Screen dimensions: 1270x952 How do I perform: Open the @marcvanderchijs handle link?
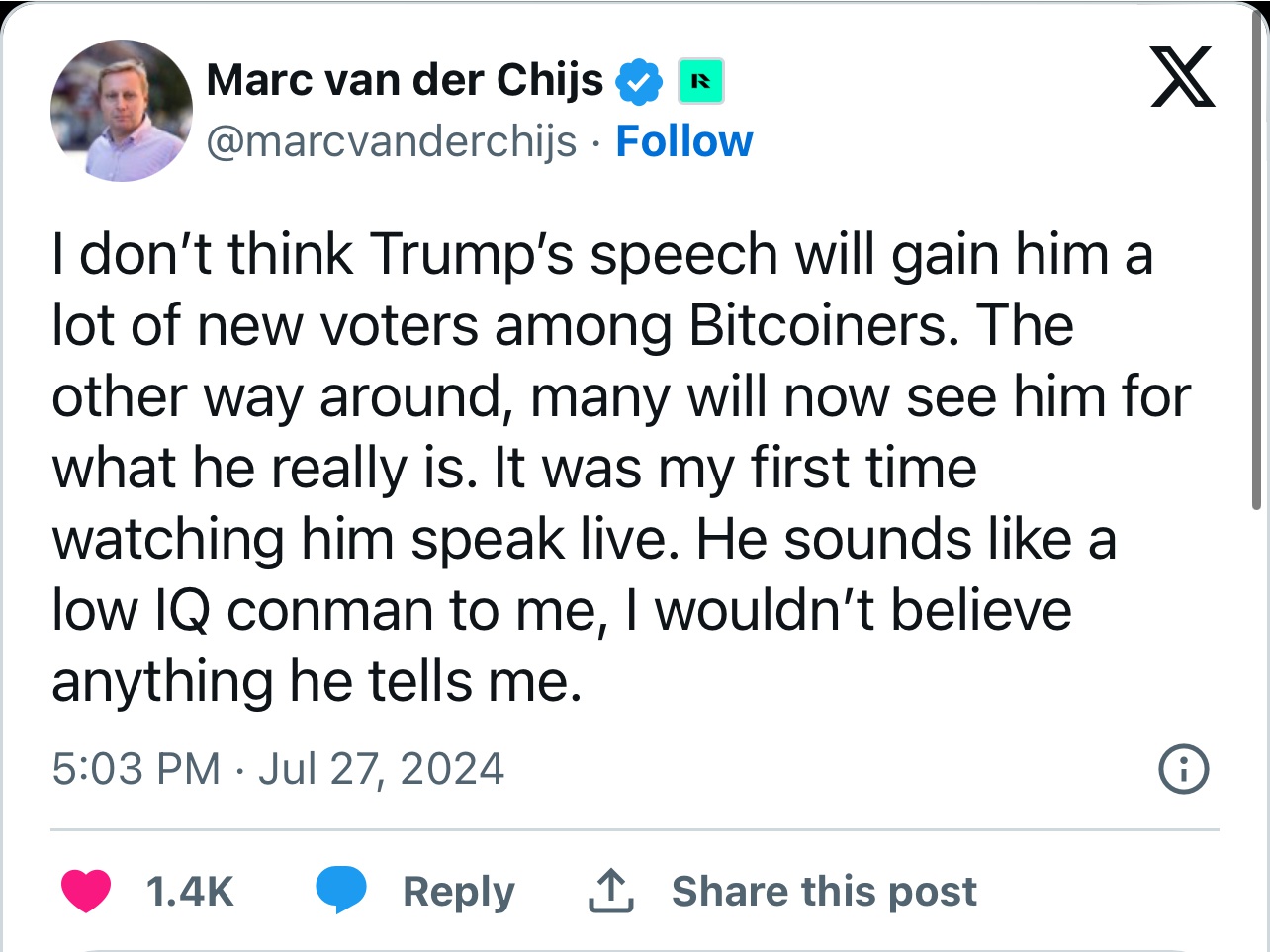tap(391, 142)
